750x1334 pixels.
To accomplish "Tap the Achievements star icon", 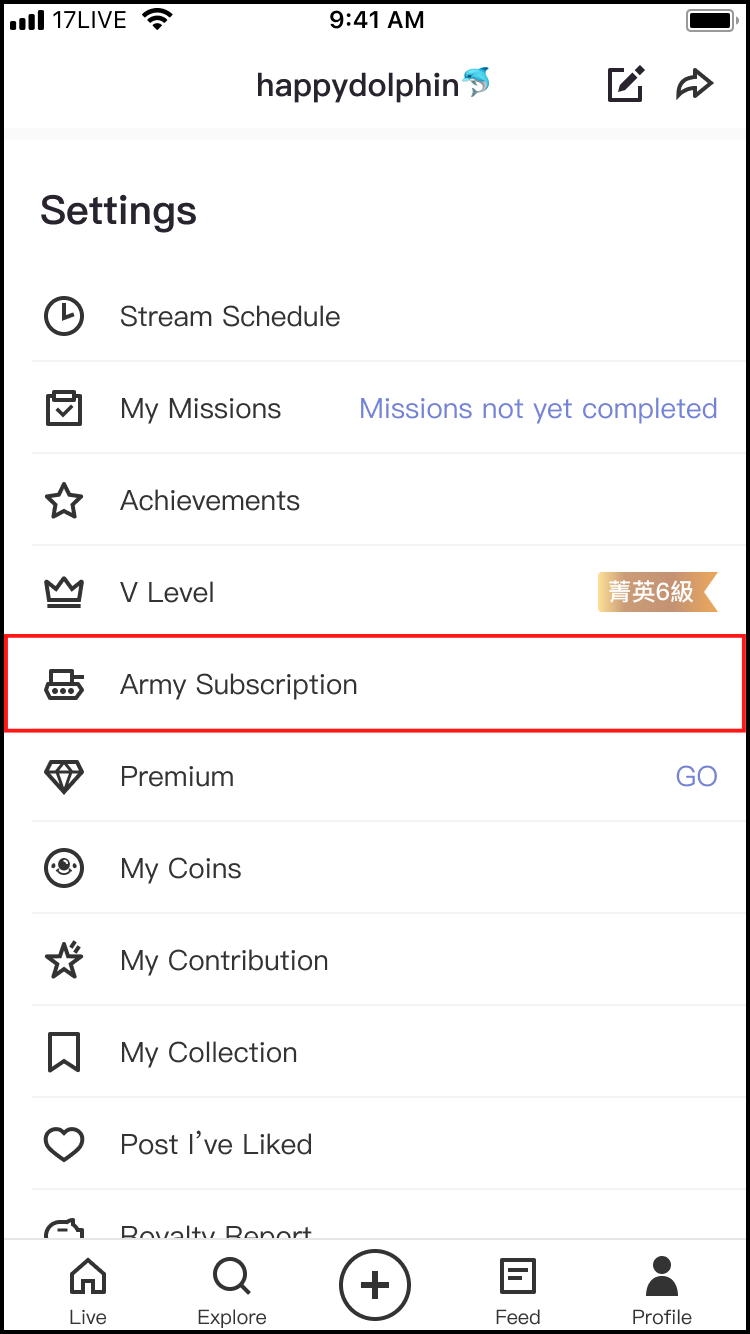I will (x=64, y=501).
